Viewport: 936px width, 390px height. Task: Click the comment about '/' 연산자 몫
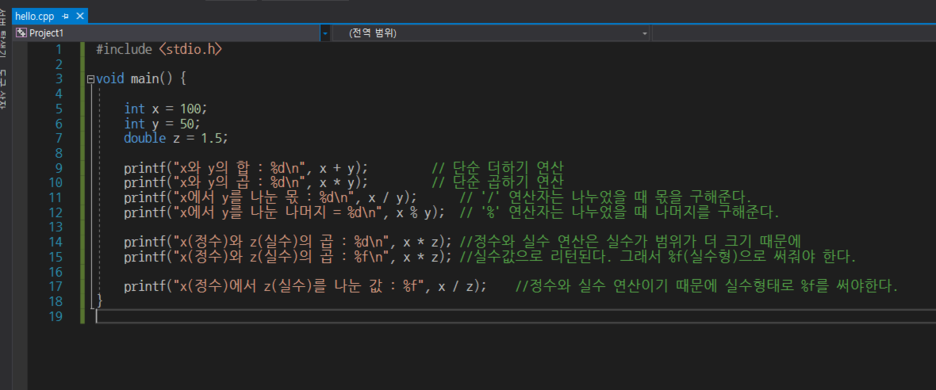click(x=605, y=197)
